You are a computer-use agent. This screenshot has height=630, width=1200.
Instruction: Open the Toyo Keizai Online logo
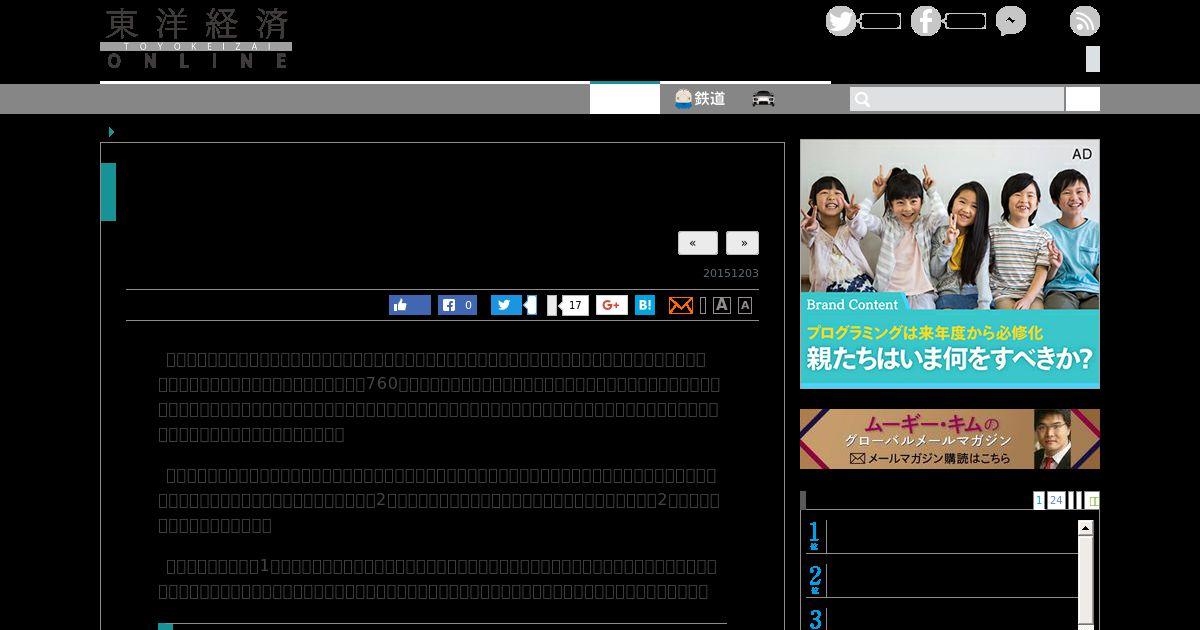196,38
